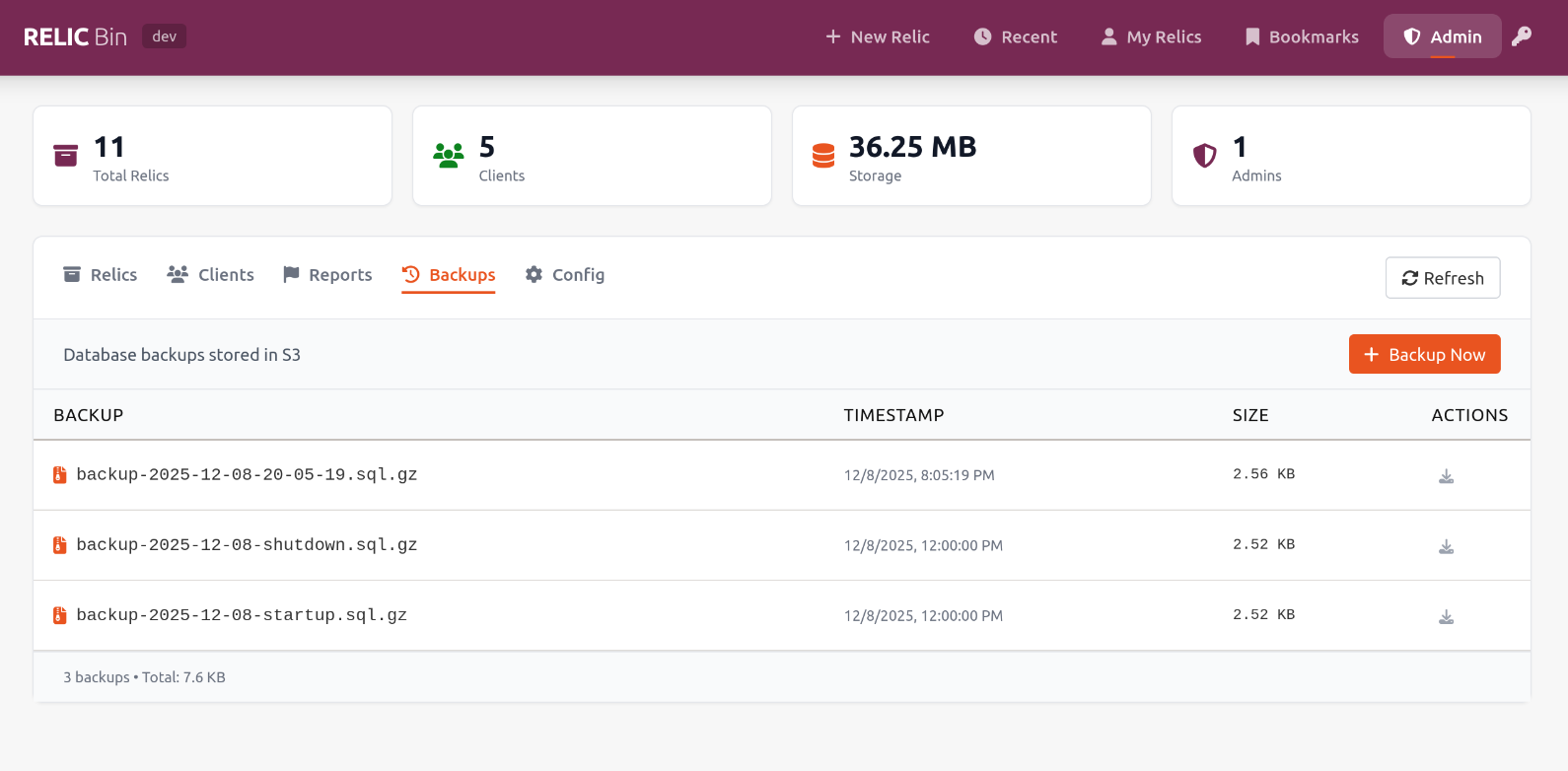Click 'Database backups stored in S3' text

click(181, 355)
